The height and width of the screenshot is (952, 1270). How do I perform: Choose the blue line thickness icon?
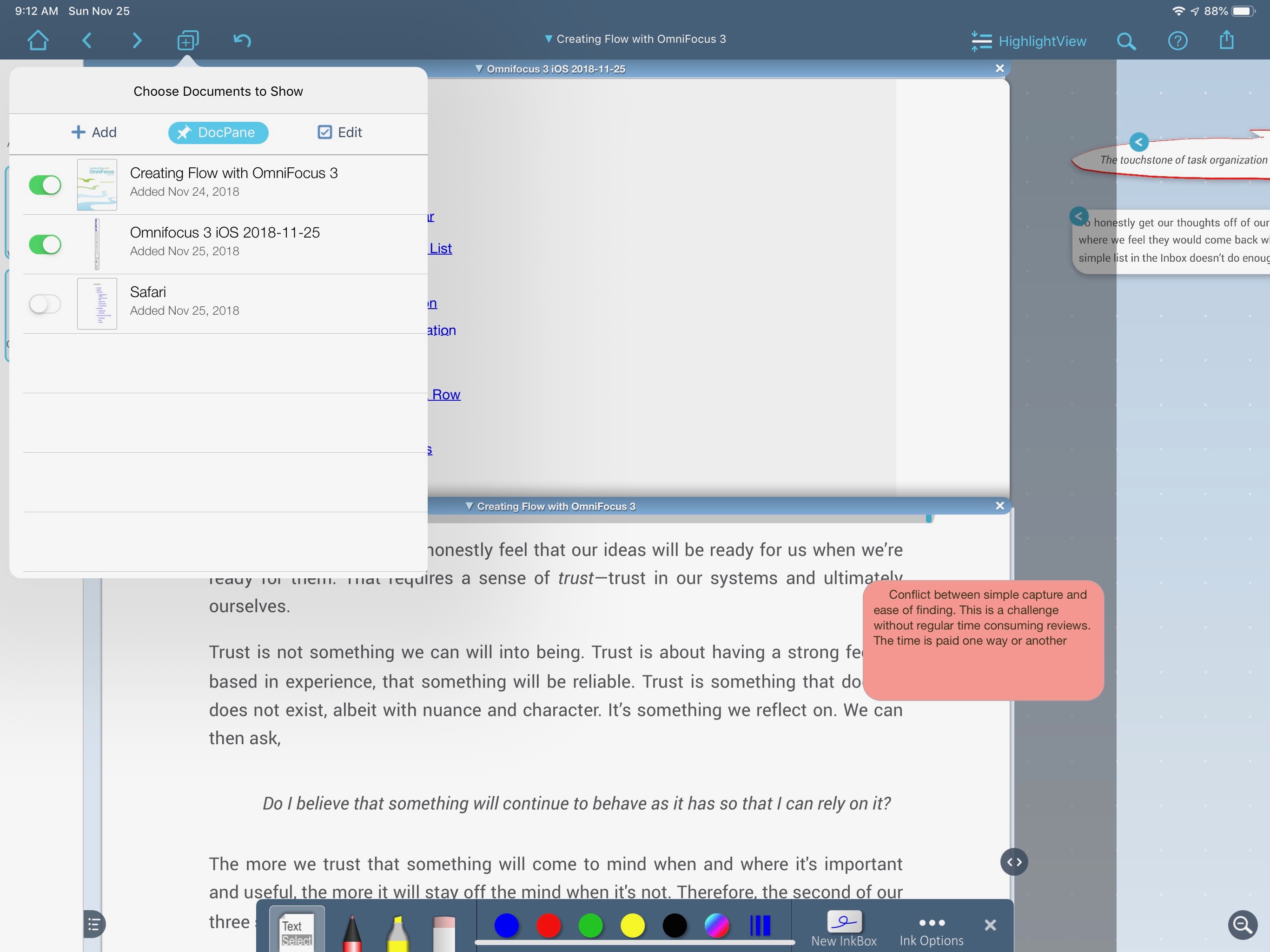[x=760, y=926]
